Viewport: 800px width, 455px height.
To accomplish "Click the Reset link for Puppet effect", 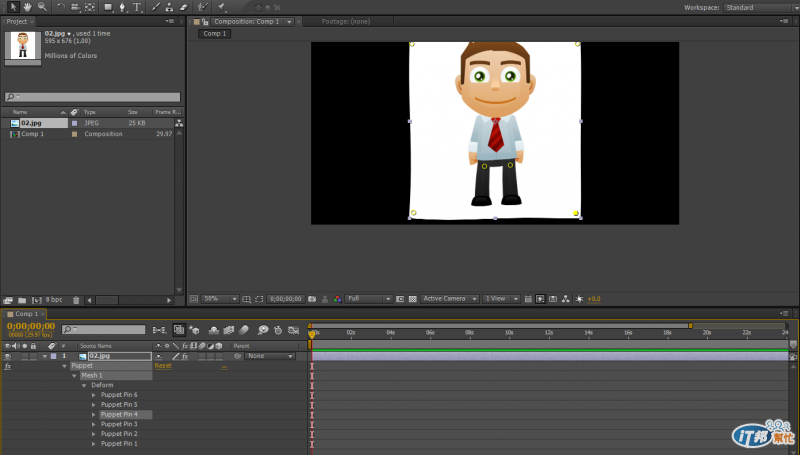I will pos(162,366).
